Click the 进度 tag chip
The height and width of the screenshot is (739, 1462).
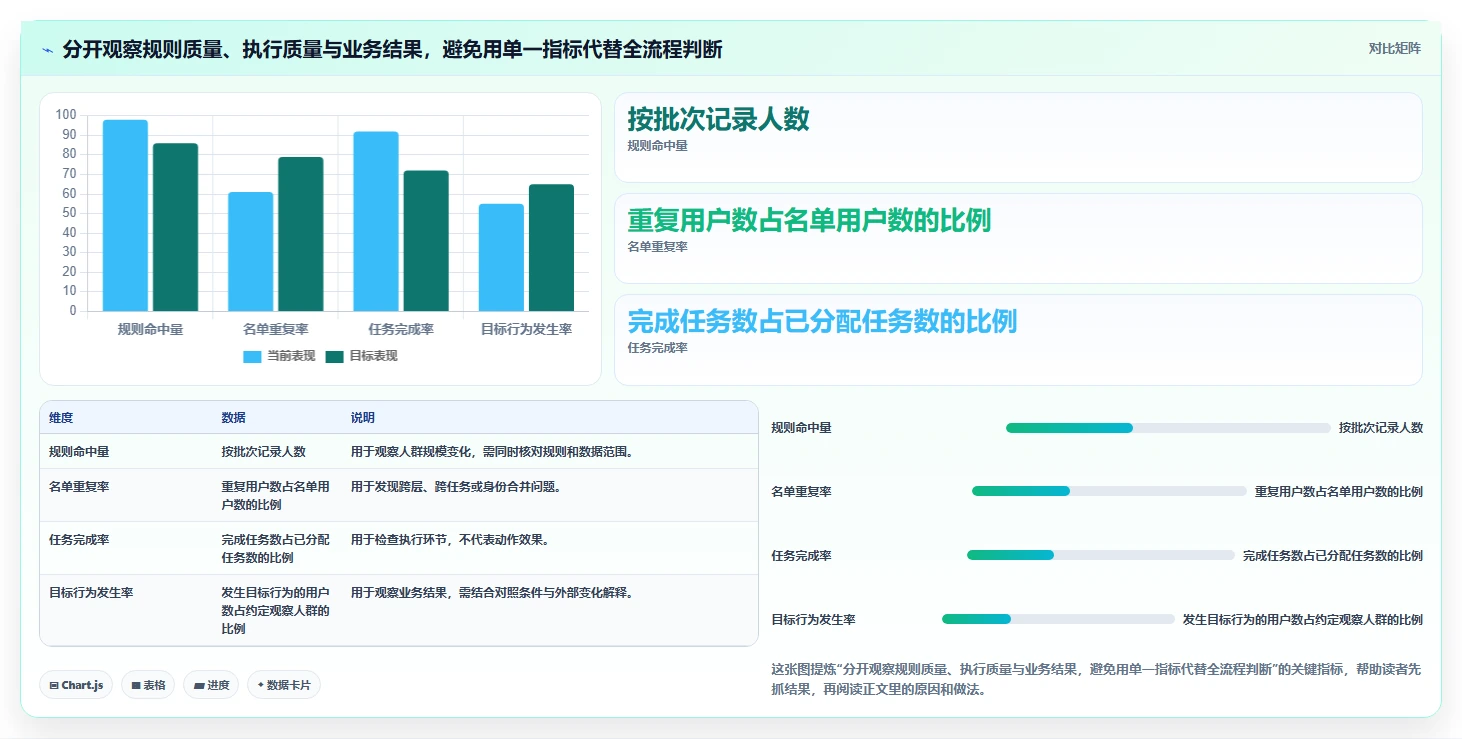pos(211,685)
